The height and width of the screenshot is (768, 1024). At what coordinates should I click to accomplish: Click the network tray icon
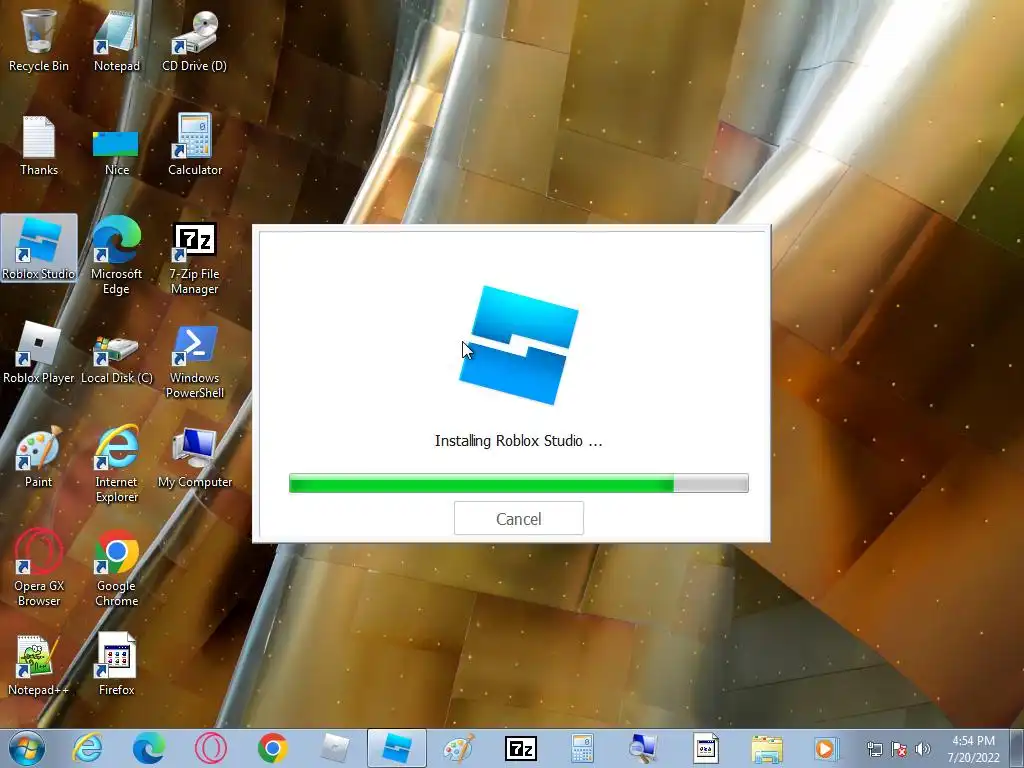point(874,749)
